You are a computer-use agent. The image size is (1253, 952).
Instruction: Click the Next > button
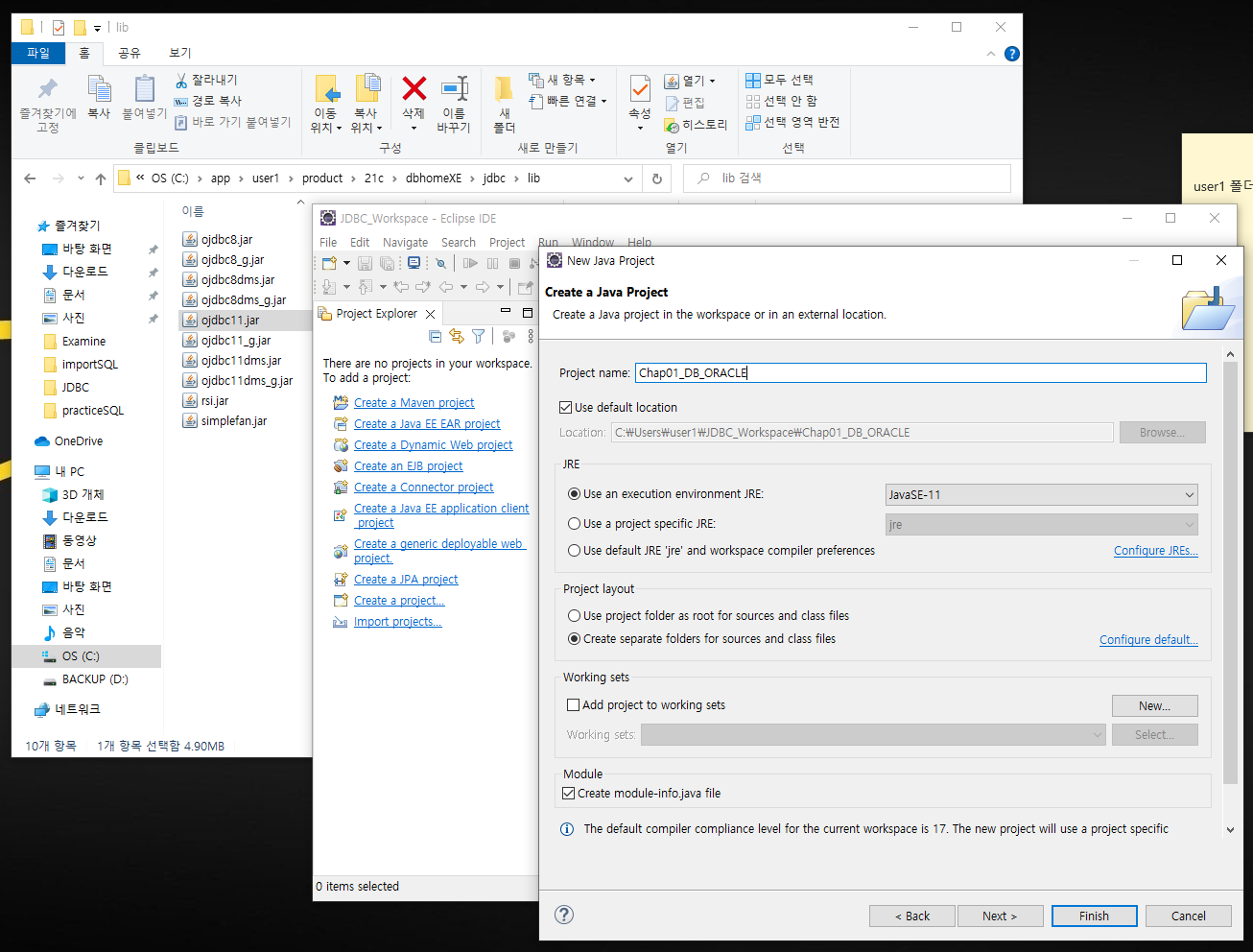(1000, 916)
